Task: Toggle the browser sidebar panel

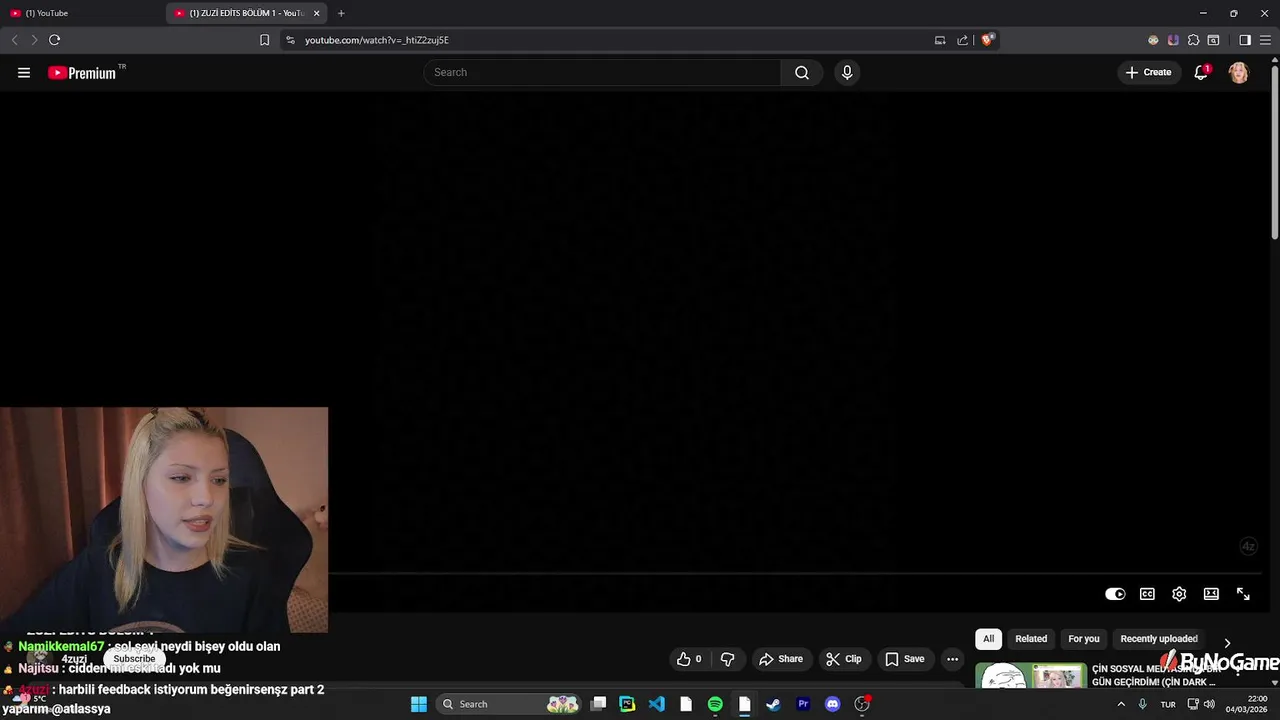Action: [x=1245, y=40]
